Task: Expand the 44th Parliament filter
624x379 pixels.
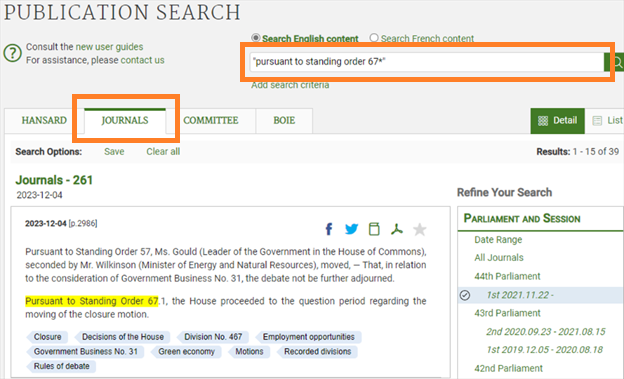Action: [507, 276]
